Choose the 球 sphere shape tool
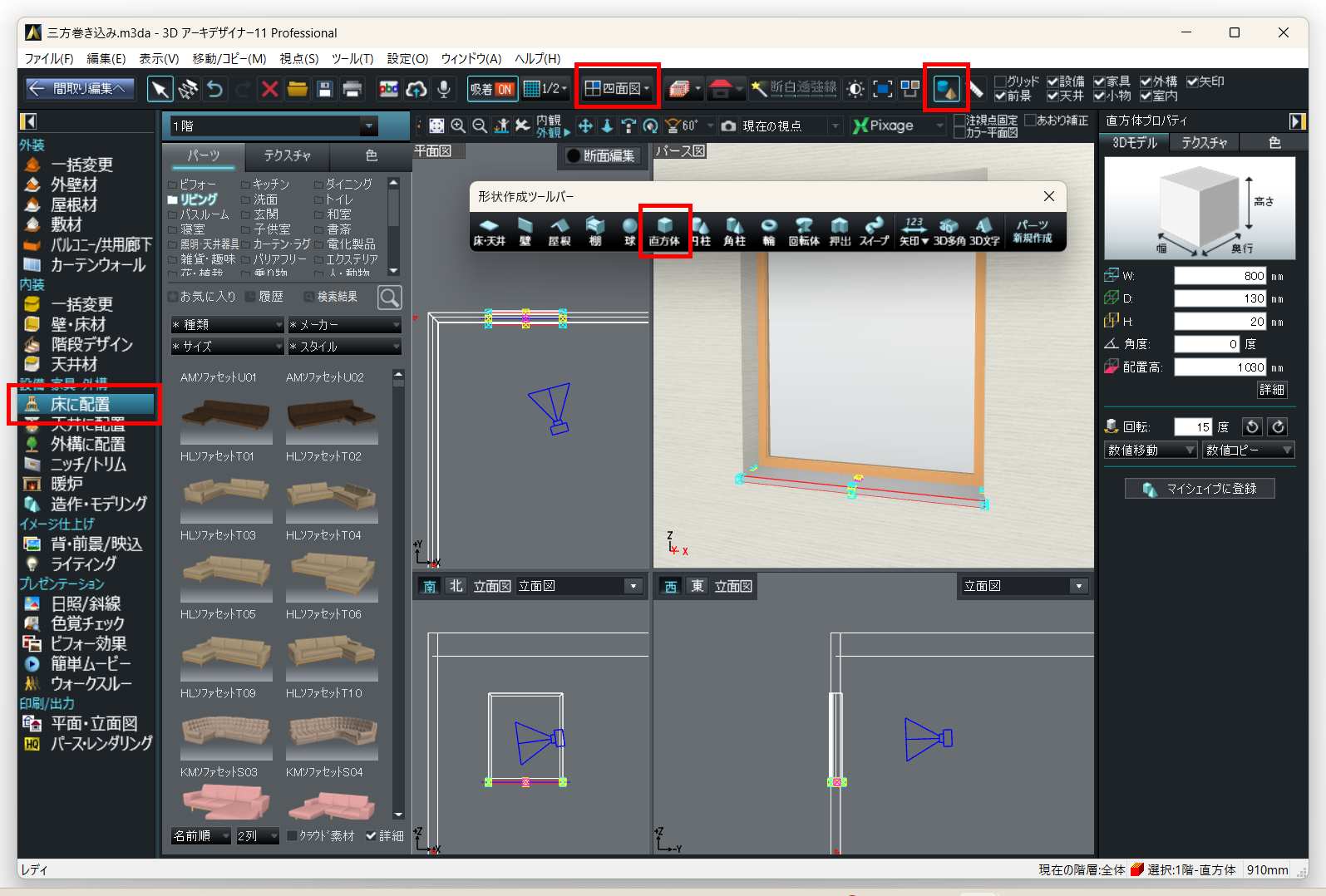 629,231
